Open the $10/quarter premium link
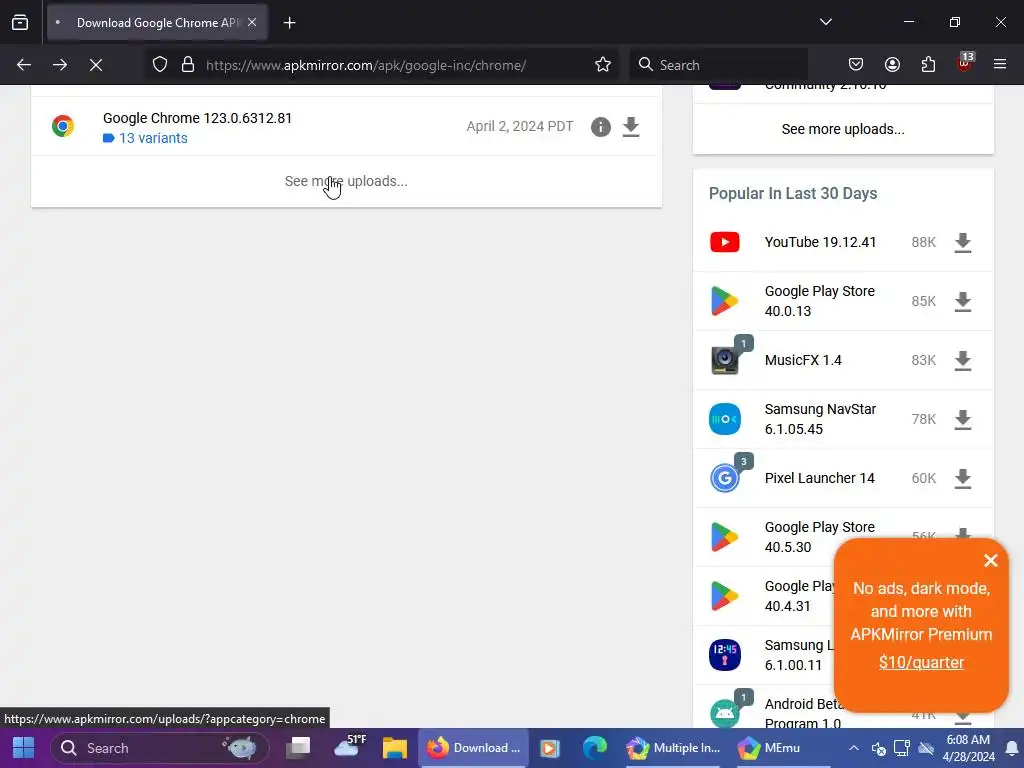This screenshot has width=1024, height=768. pos(921,663)
